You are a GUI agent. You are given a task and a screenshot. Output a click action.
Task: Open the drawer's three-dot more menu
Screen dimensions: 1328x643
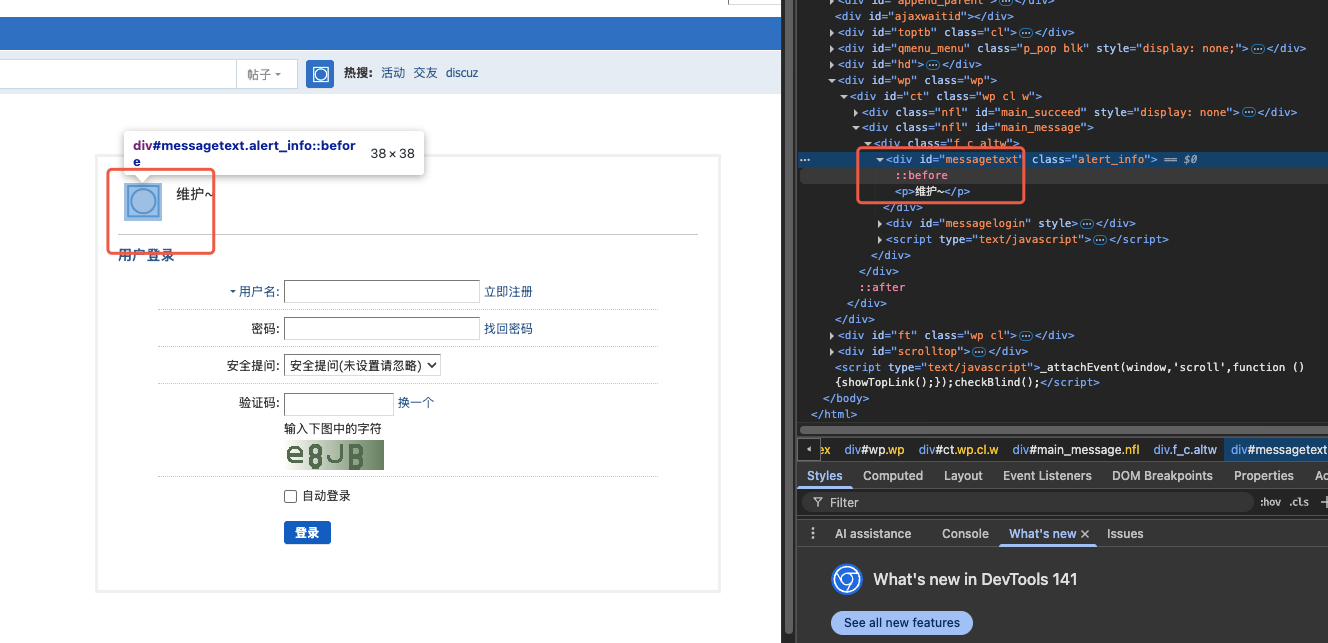tap(813, 534)
